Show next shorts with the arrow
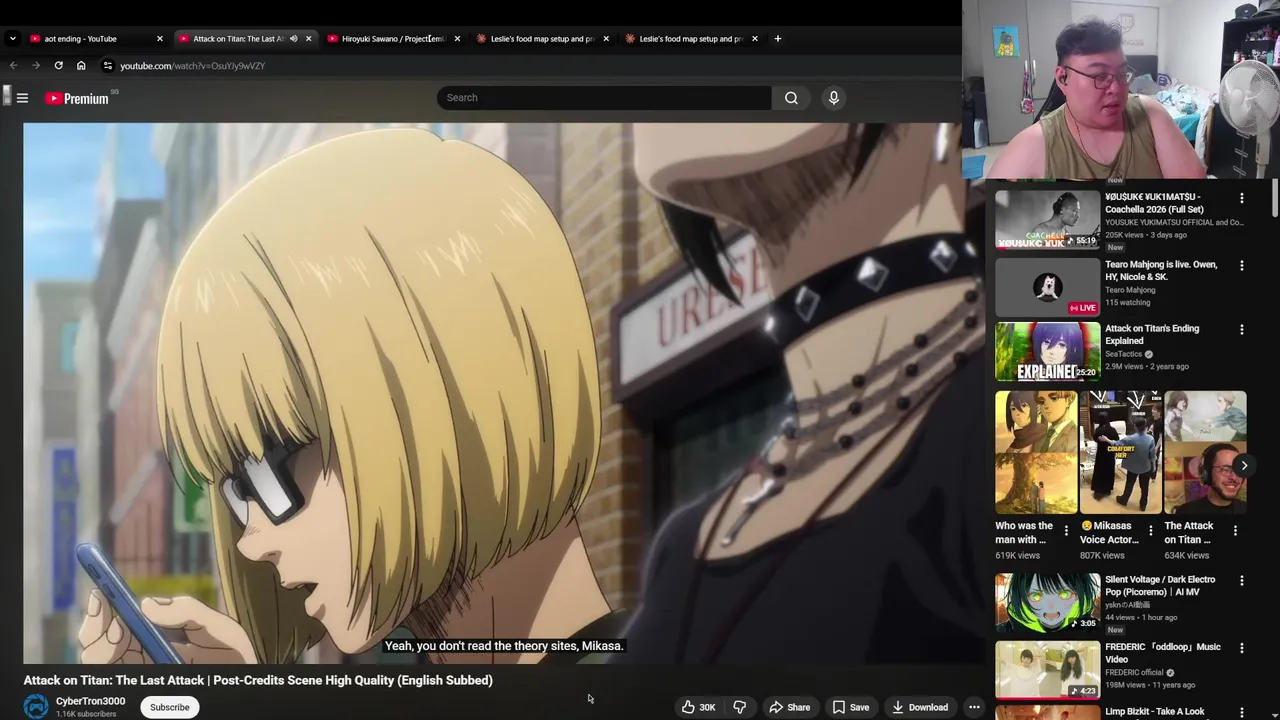This screenshot has height=720, width=1280. [x=1244, y=466]
